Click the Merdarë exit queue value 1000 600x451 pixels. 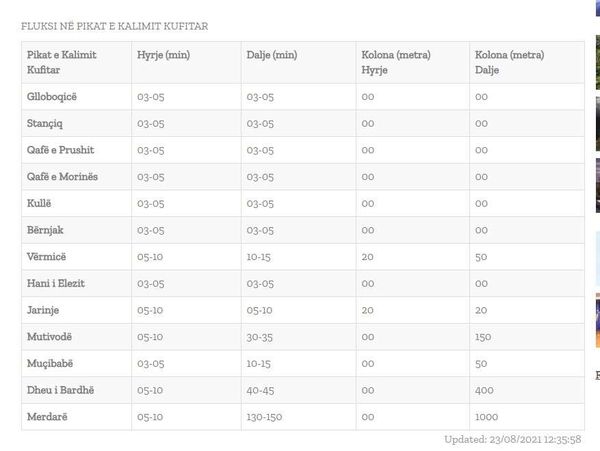[x=486, y=417]
